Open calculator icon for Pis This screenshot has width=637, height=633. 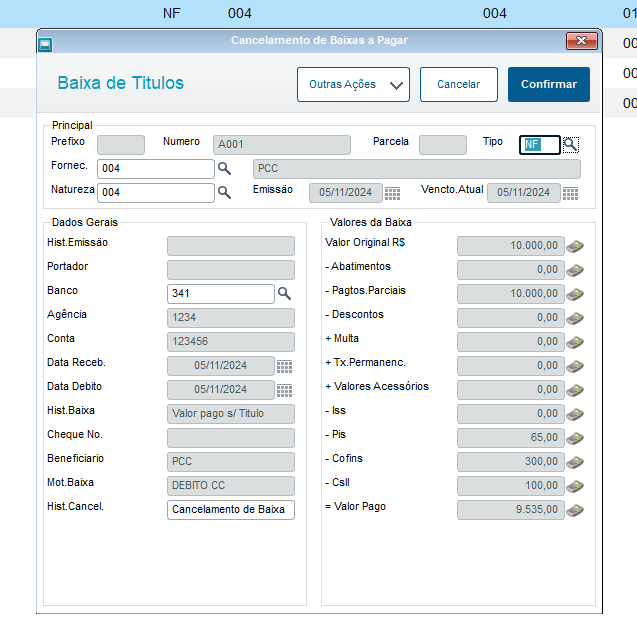[575, 438]
